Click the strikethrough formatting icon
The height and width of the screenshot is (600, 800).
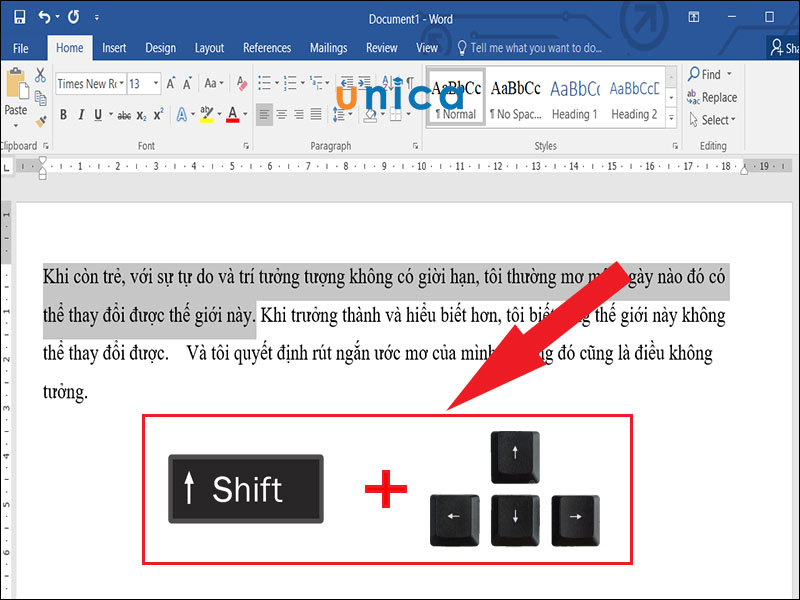click(x=122, y=112)
